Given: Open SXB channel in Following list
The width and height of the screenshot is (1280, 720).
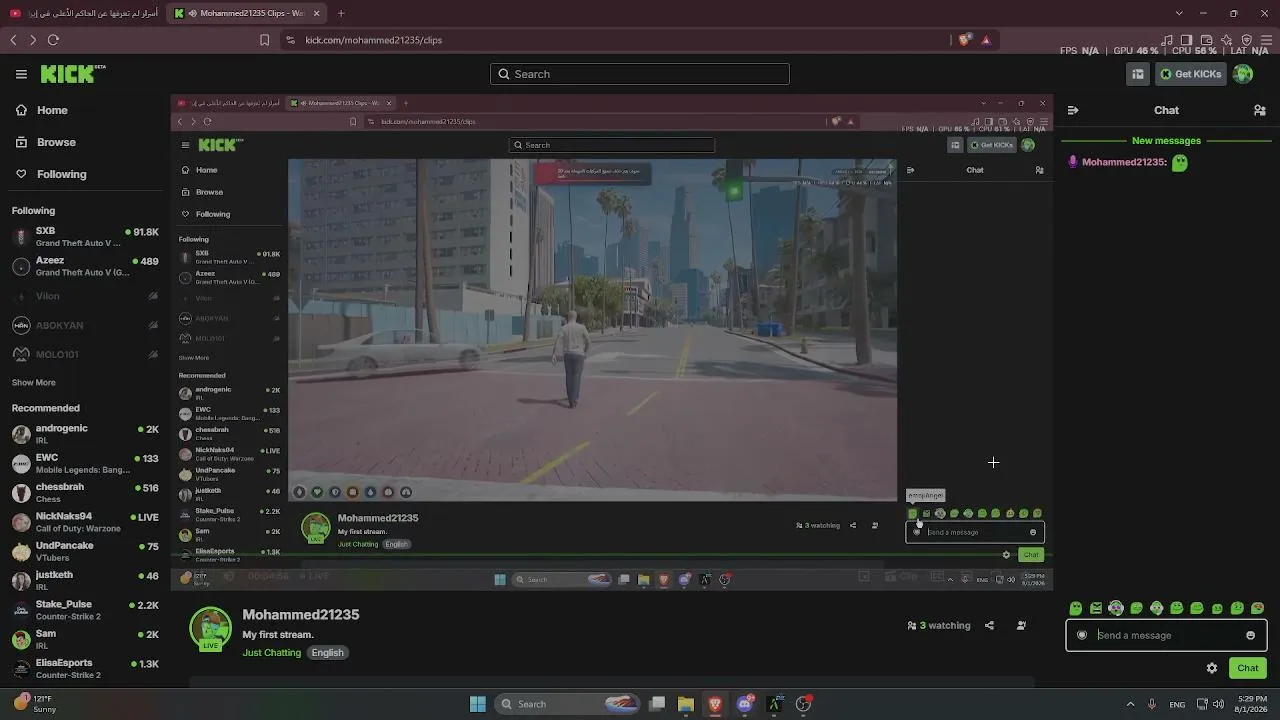Looking at the screenshot, I should tap(85, 237).
